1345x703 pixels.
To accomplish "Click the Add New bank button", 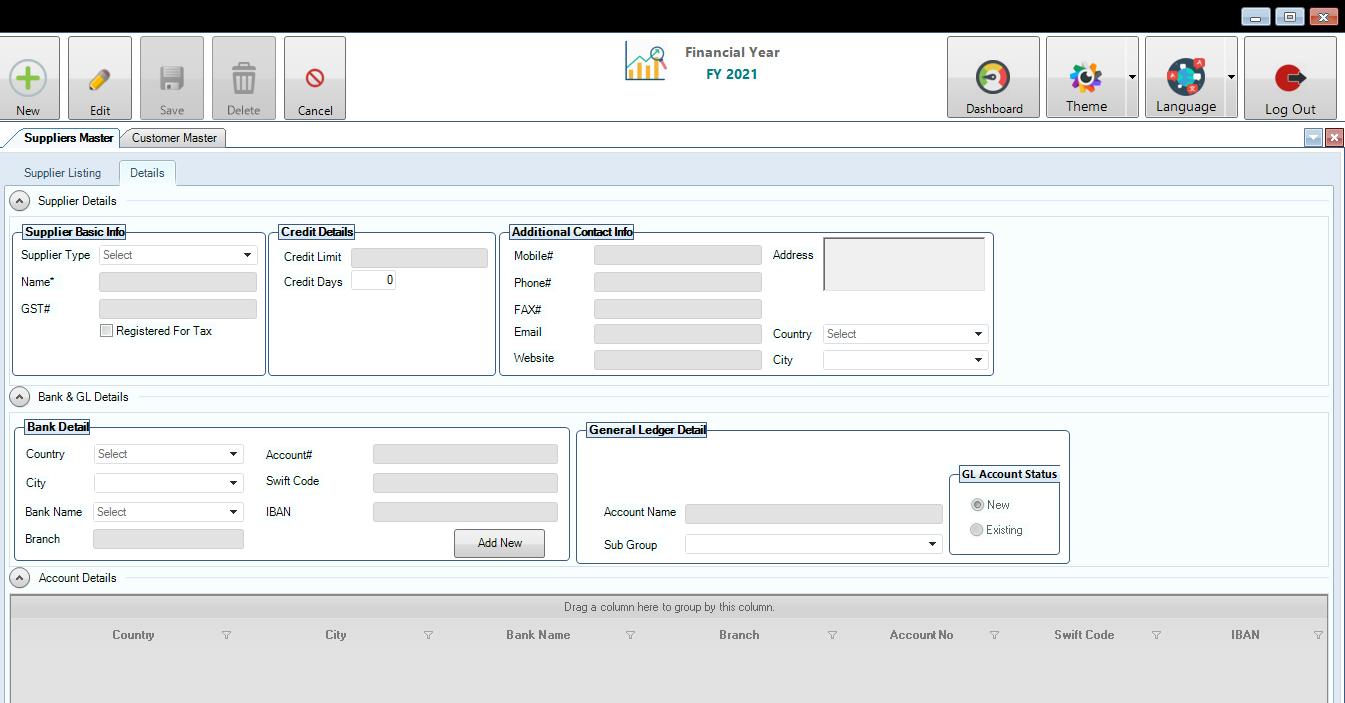I will 499,543.
